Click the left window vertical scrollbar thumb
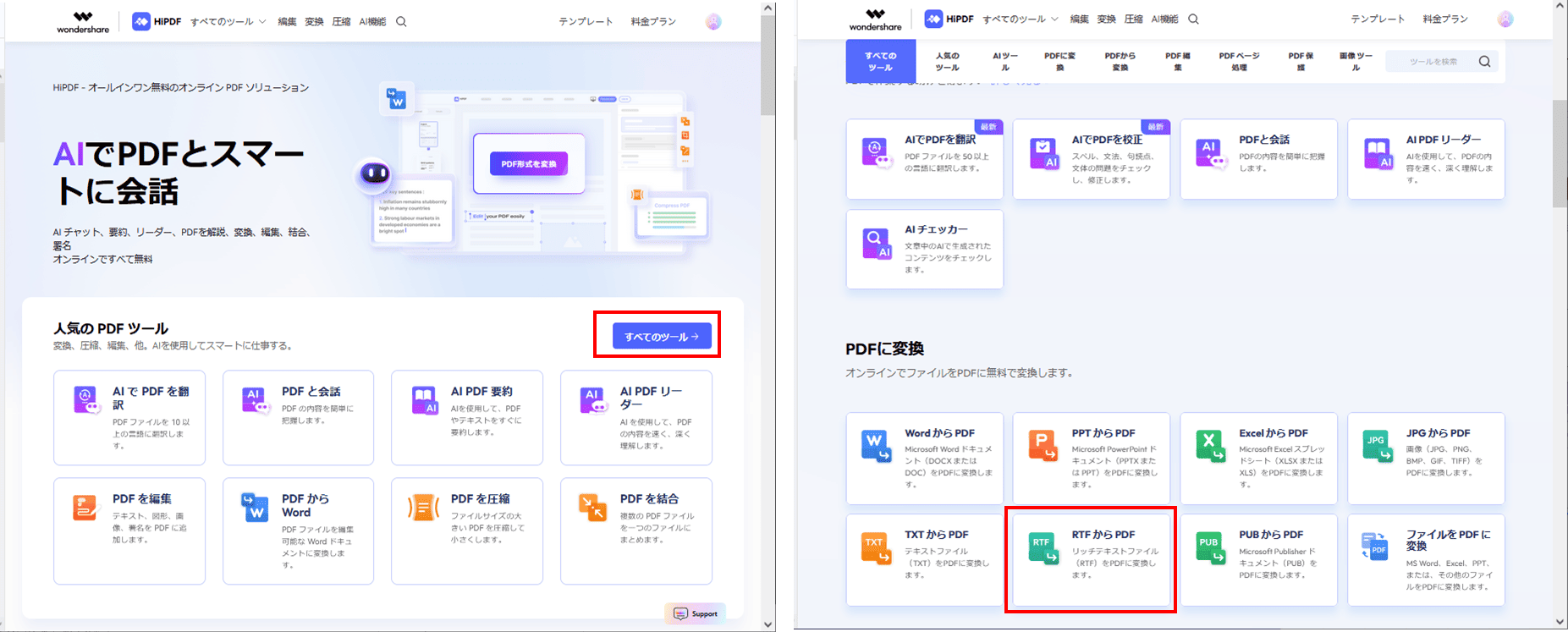This screenshot has height=632, width=1568. click(767, 65)
